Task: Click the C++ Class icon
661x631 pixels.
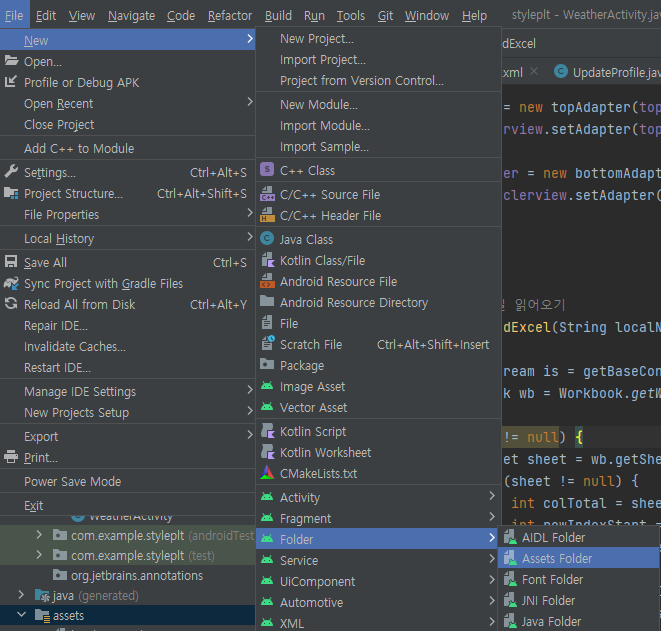Action: 267,170
